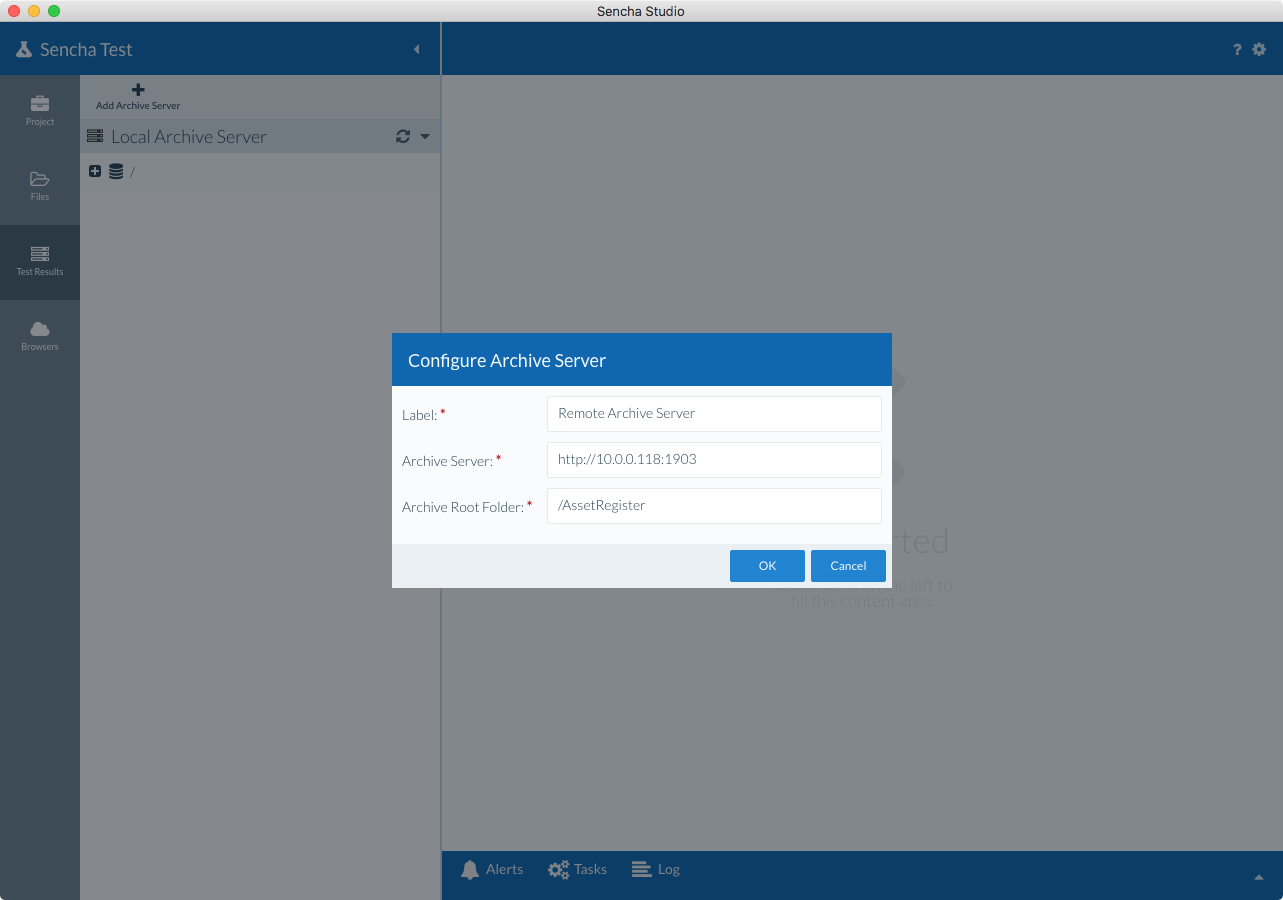The height and width of the screenshot is (900, 1283).
Task: Select the Project icon in the sidebar
Action: (x=39, y=110)
